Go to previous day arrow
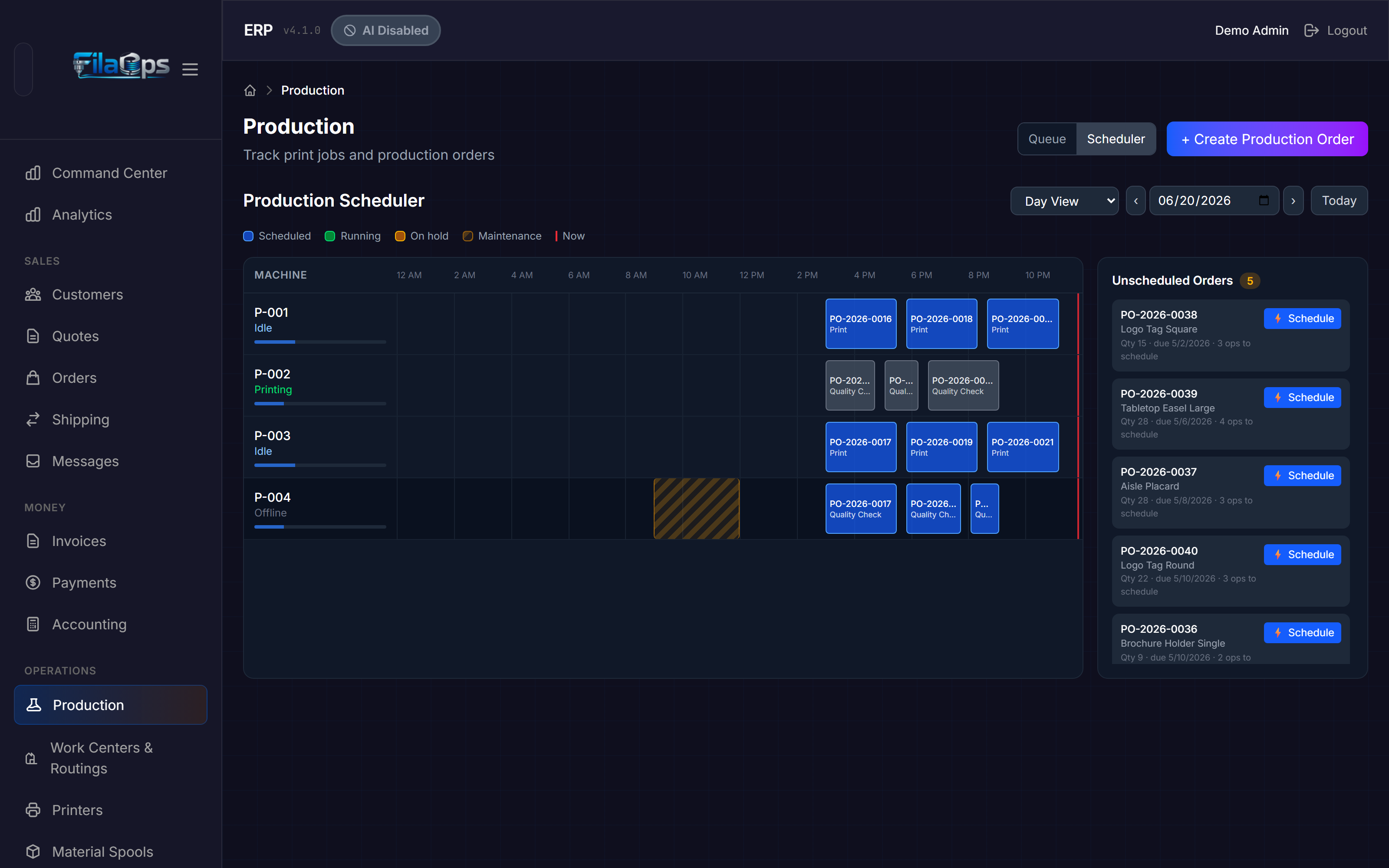1389x868 pixels. (x=1136, y=201)
